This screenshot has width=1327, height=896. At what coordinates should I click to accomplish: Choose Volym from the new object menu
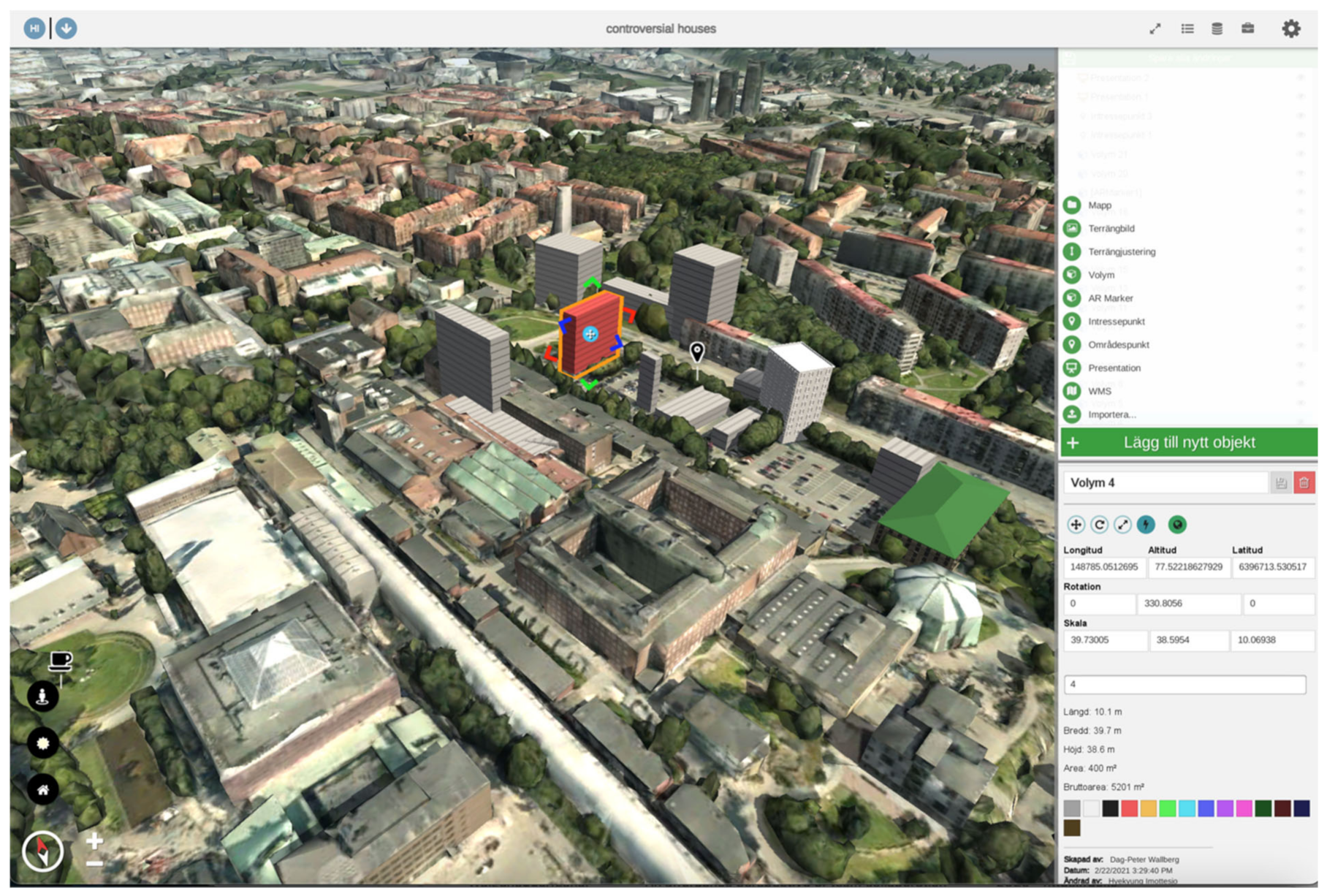point(1100,275)
